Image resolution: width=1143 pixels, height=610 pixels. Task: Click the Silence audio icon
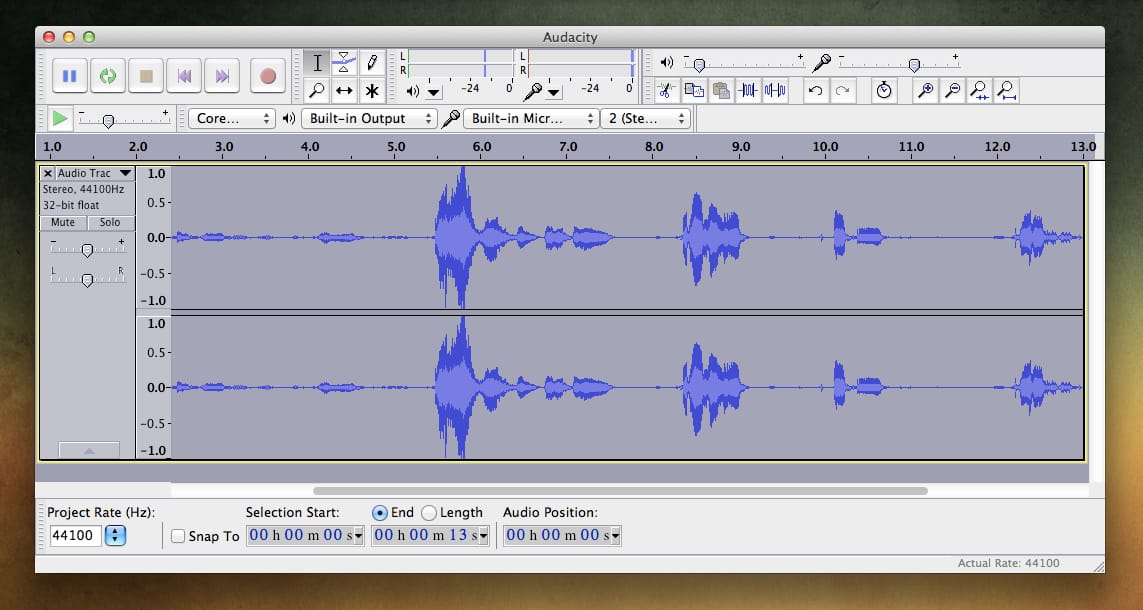(x=775, y=90)
